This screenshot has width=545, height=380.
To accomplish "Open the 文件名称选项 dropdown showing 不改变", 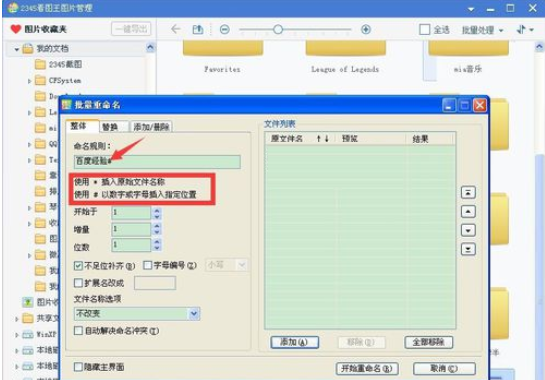I will (x=137, y=314).
